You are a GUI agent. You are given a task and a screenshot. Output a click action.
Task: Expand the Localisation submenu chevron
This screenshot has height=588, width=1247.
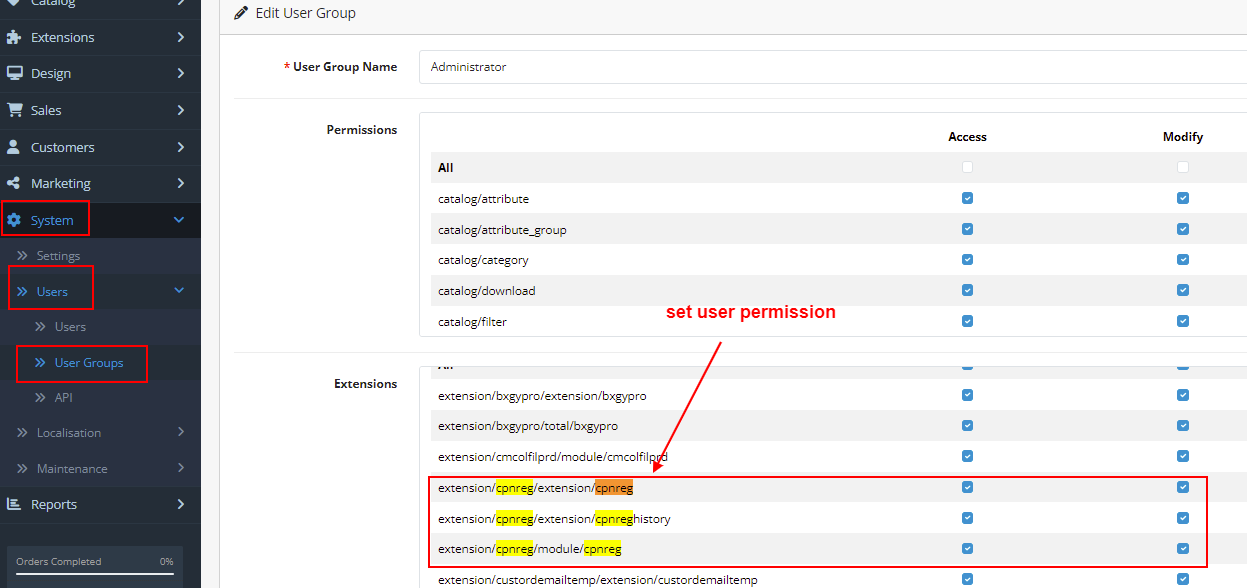(x=180, y=432)
